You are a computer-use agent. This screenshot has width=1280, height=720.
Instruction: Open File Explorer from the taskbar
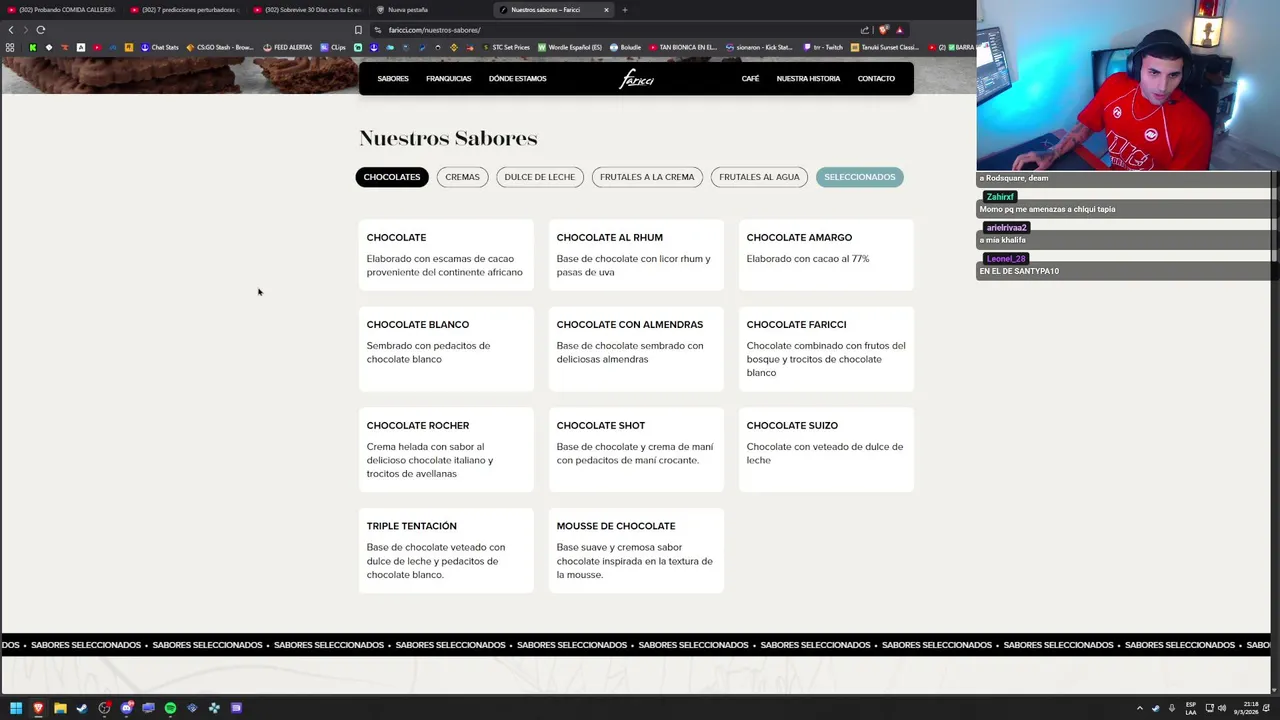pos(60,708)
